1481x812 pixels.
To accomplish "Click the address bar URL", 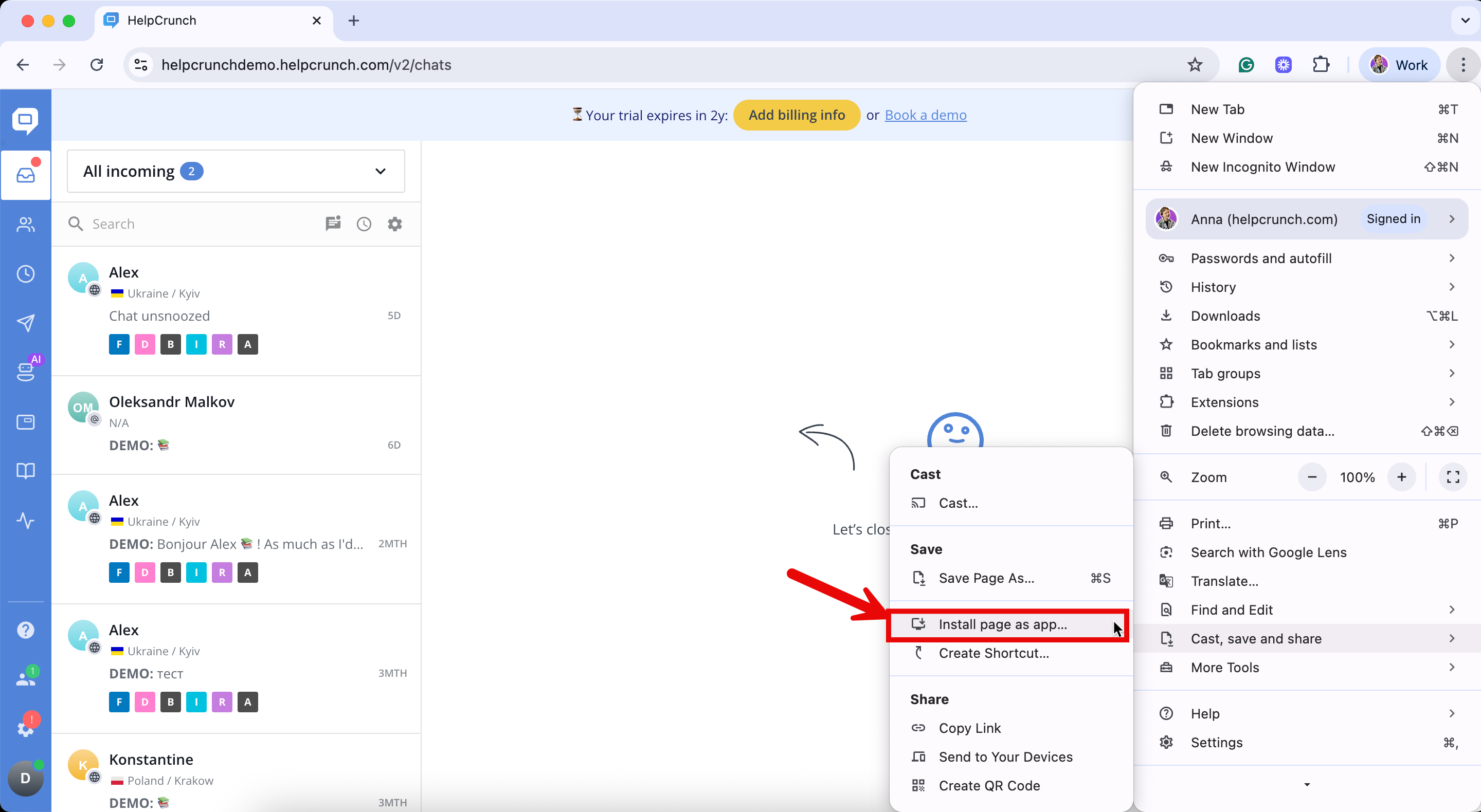I will (306, 65).
